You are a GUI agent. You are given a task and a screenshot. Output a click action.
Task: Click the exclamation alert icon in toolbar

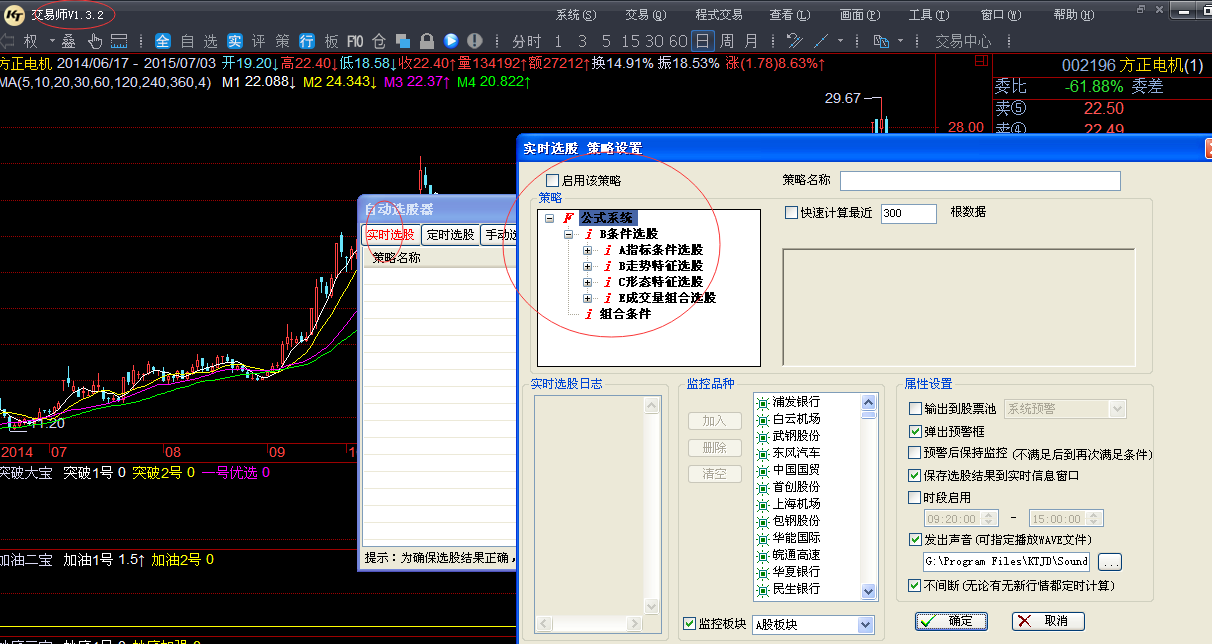(x=475, y=41)
